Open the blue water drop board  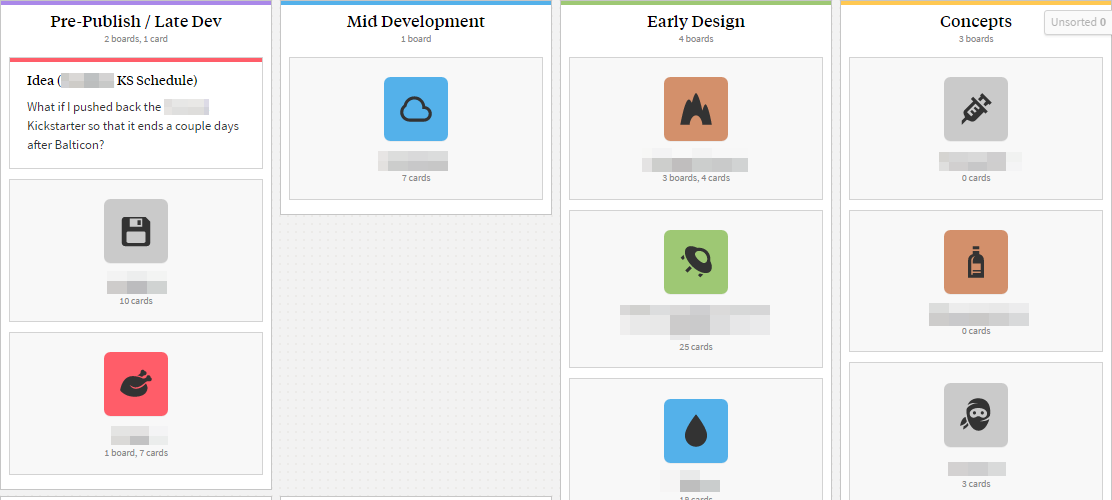coord(696,430)
